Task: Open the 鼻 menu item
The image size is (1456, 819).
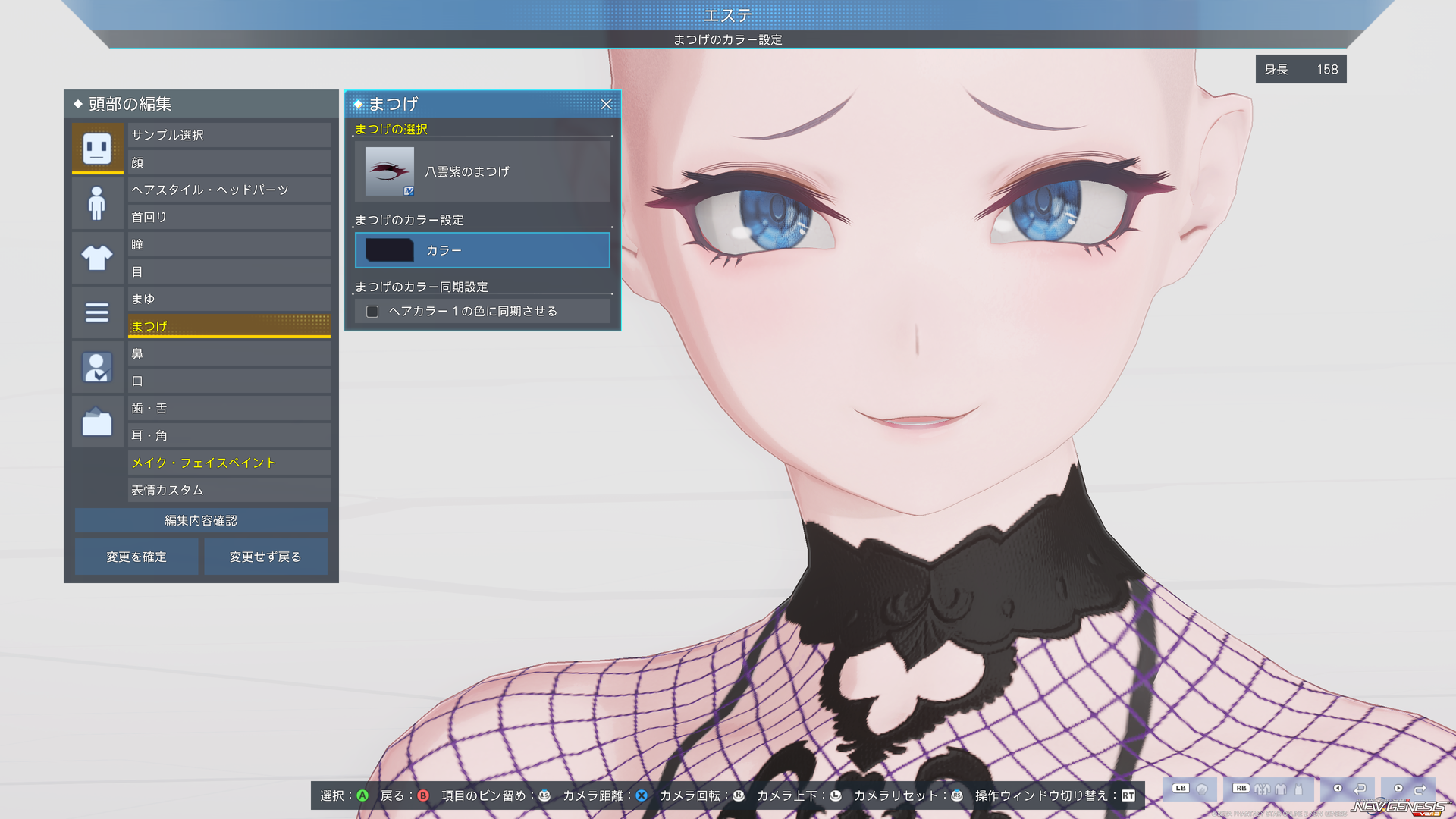Action: [x=229, y=353]
